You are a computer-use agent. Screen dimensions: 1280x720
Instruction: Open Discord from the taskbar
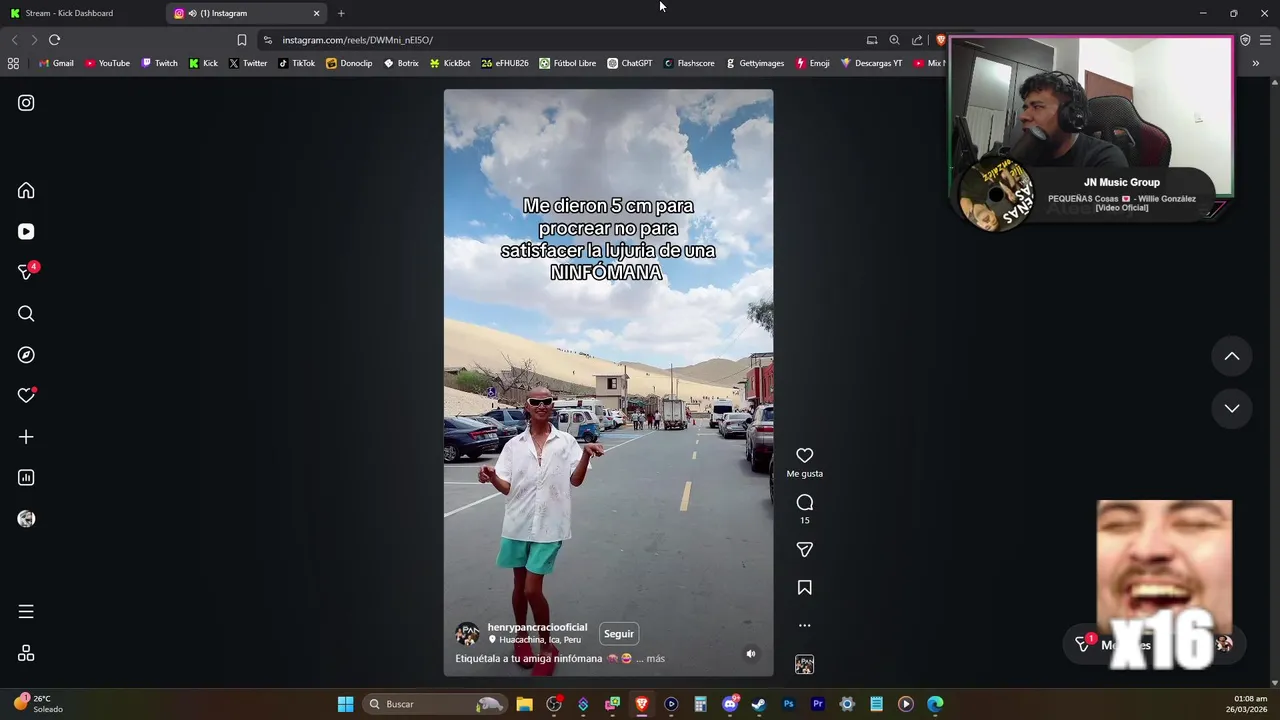730,704
